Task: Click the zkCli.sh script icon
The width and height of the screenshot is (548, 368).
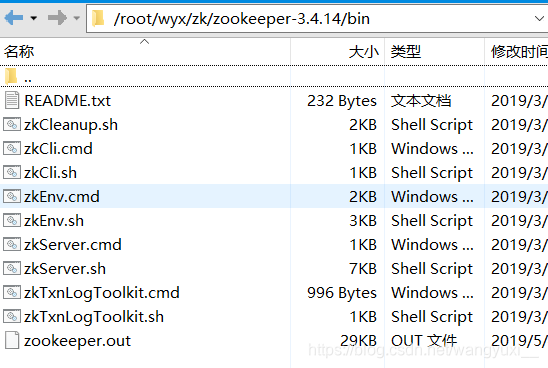Action: [x=12, y=172]
